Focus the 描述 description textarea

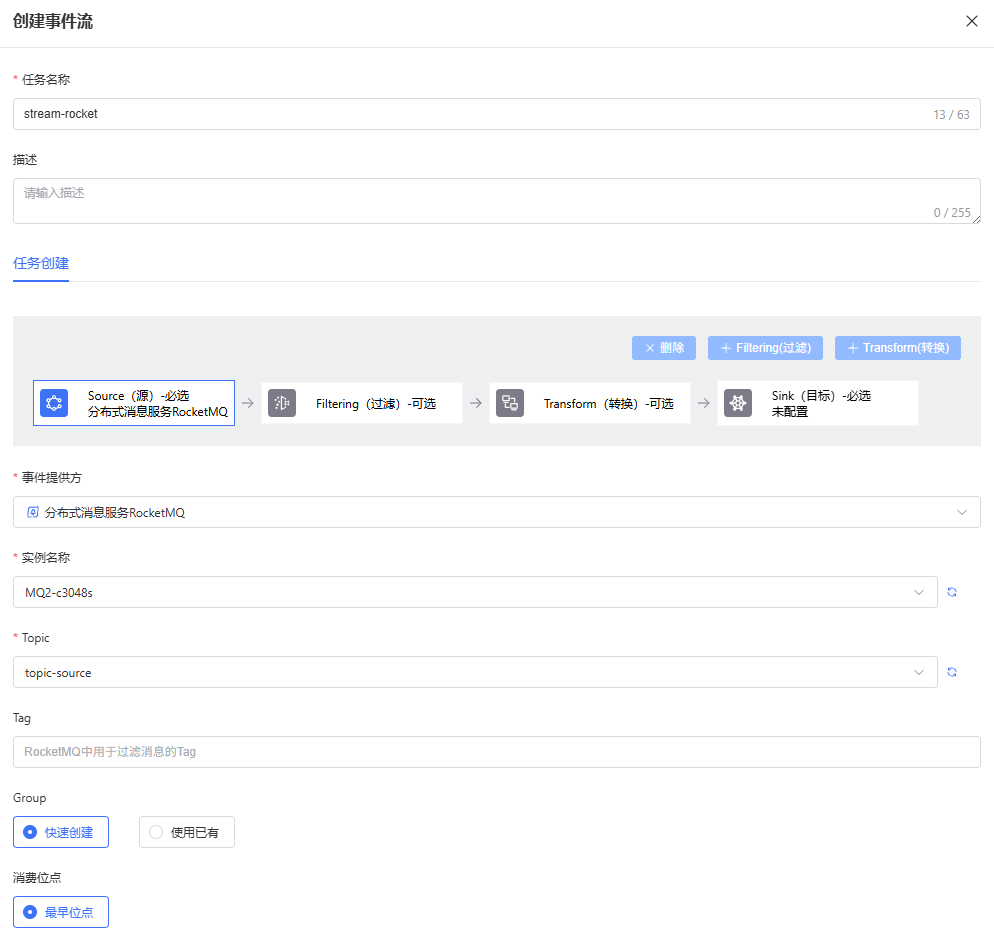(x=496, y=201)
